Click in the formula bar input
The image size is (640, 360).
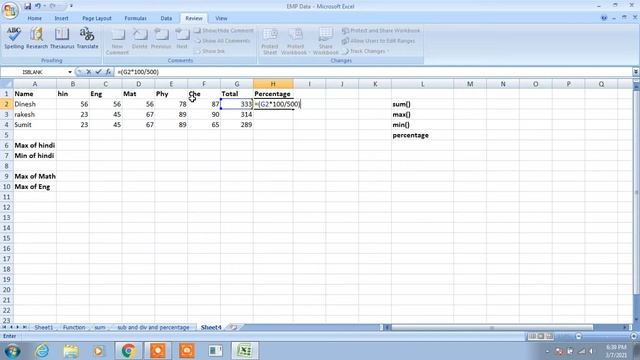tap(373, 72)
